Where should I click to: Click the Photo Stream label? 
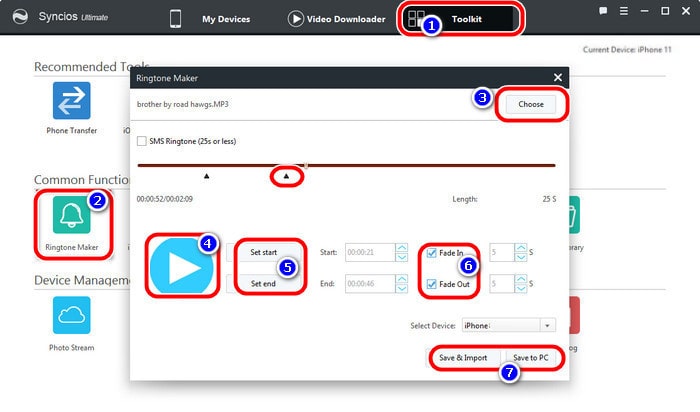click(x=71, y=347)
